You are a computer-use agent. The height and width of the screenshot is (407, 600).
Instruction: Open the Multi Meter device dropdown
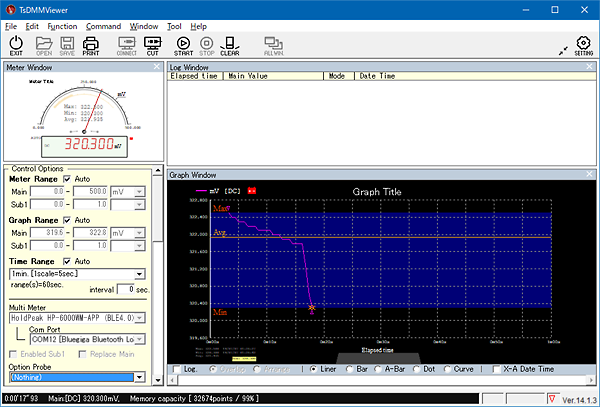coord(141,317)
